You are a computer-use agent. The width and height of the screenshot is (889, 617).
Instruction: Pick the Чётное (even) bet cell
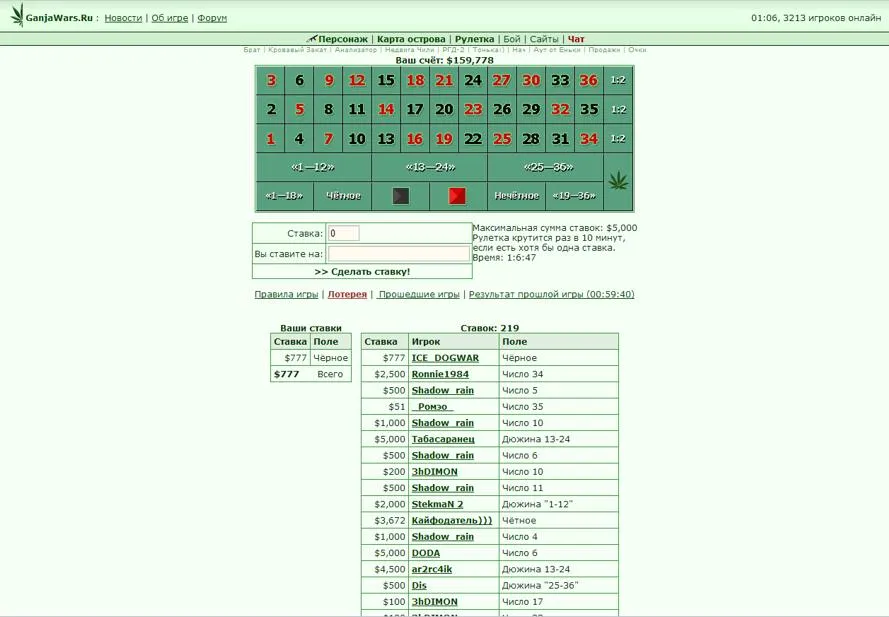[x=343, y=196]
